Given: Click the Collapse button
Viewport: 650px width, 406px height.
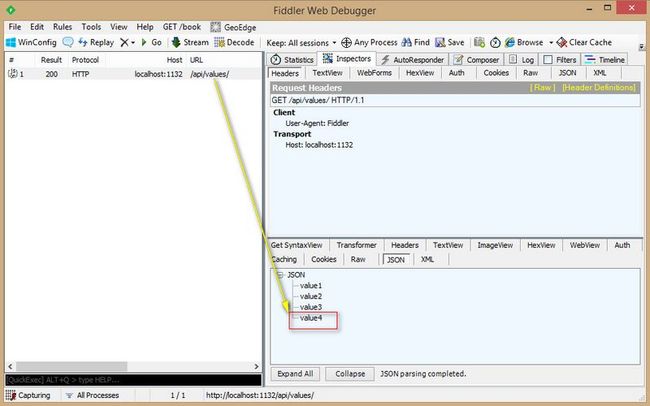Looking at the screenshot, I should 350,374.
